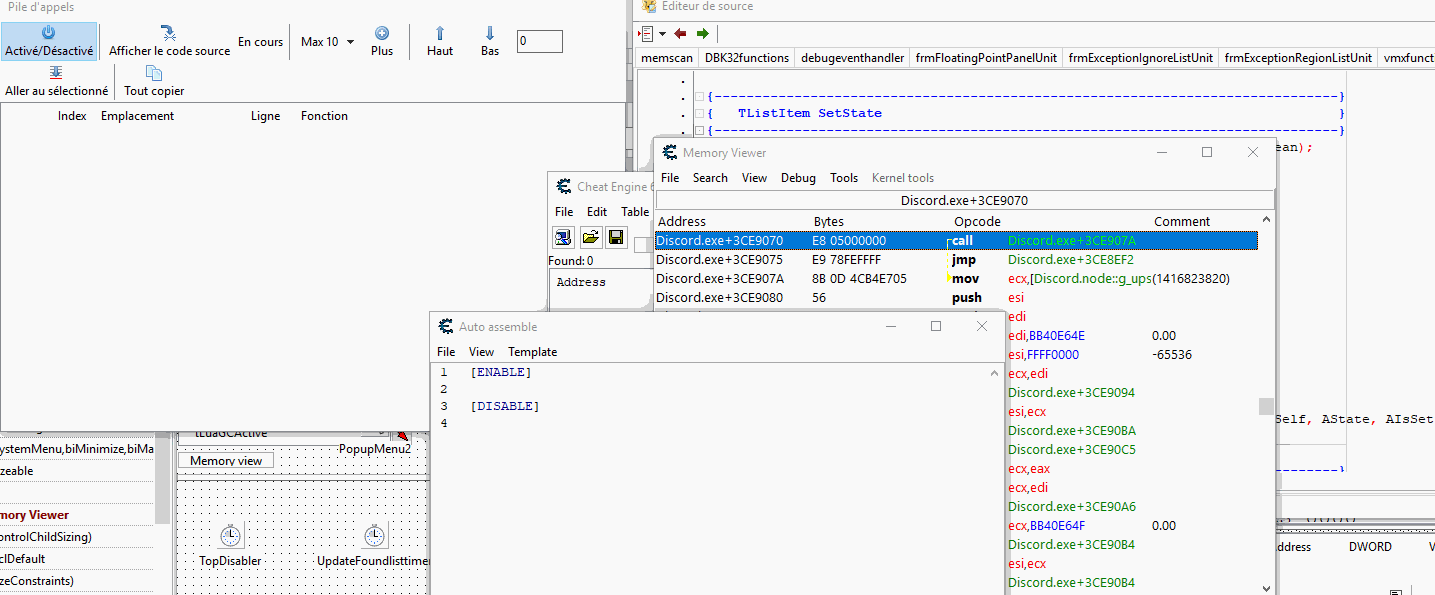Screen dimensions: 1435x595
Task: Switch to the memscan tab
Action: [667, 58]
